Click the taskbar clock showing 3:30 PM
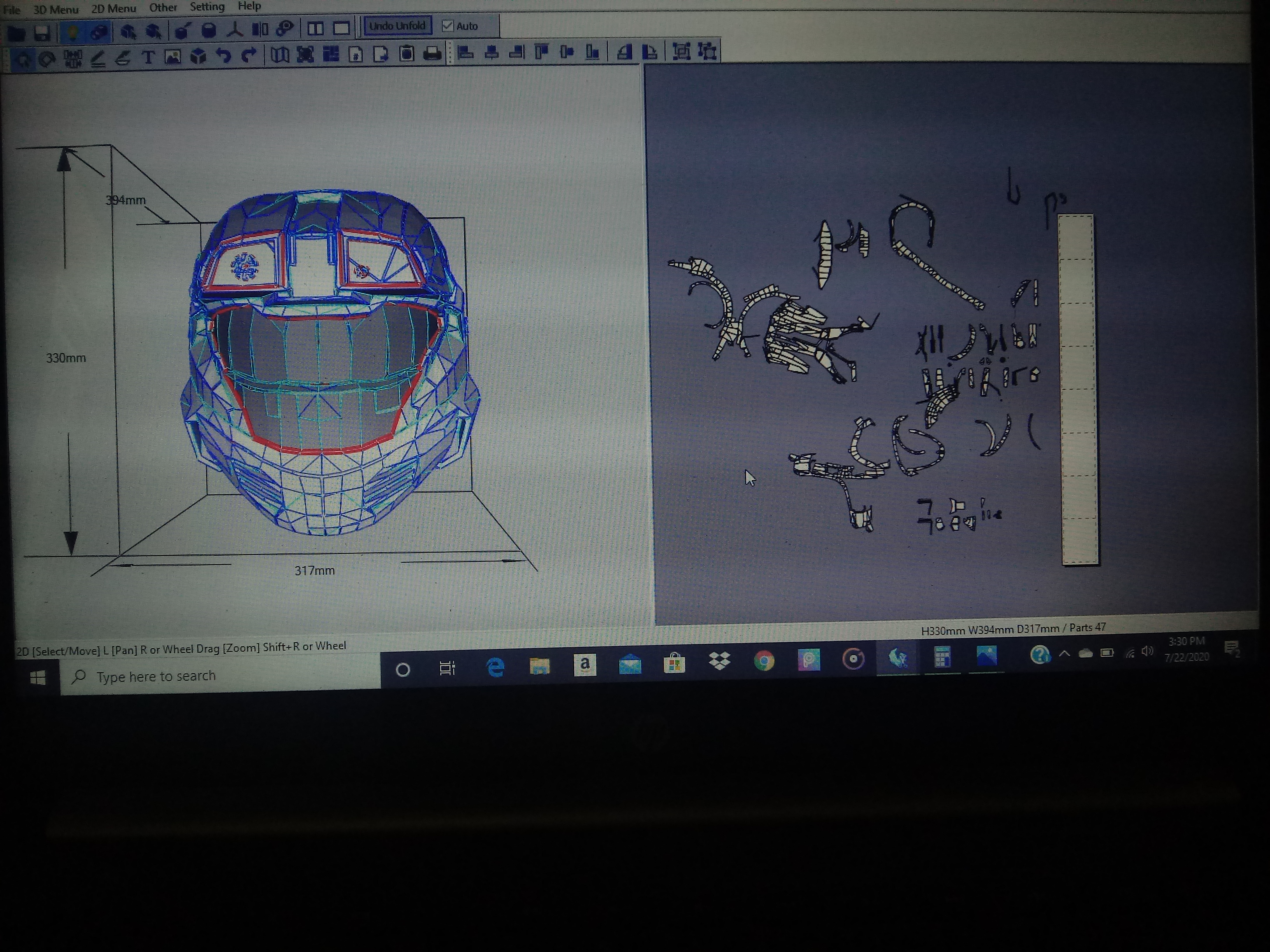1270x952 pixels. click(x=1187, y=649)
